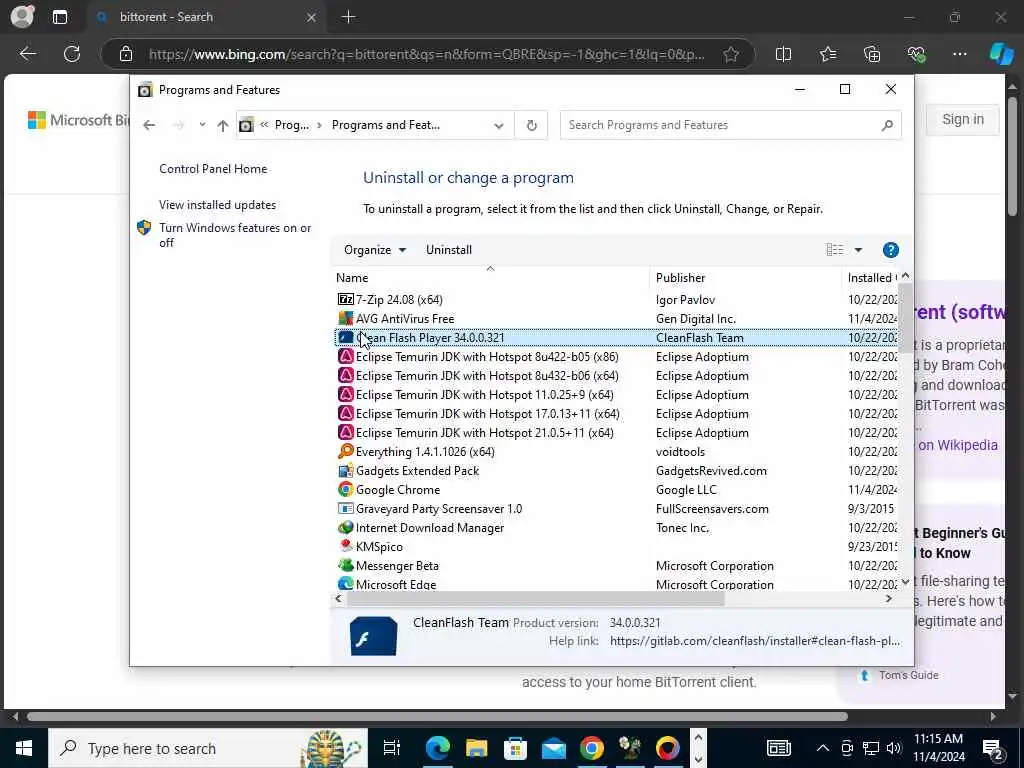Image resolution: width=1024 pixels, height=768 pixels.
Task: Click Bing page horizontal scrollbar
Action: tap(438, 716)
